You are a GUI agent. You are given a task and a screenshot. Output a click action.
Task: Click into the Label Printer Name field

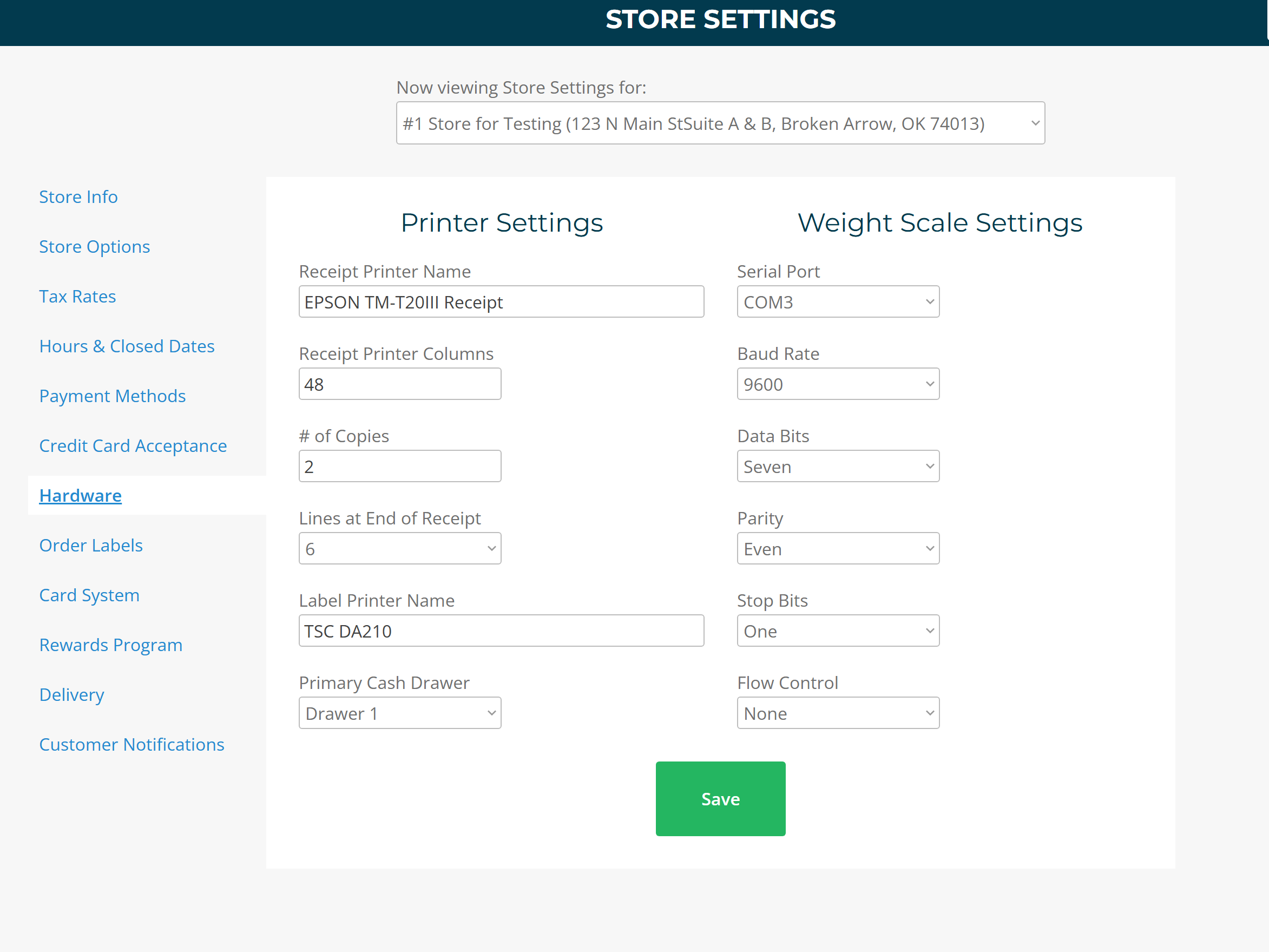pos(501,631)
